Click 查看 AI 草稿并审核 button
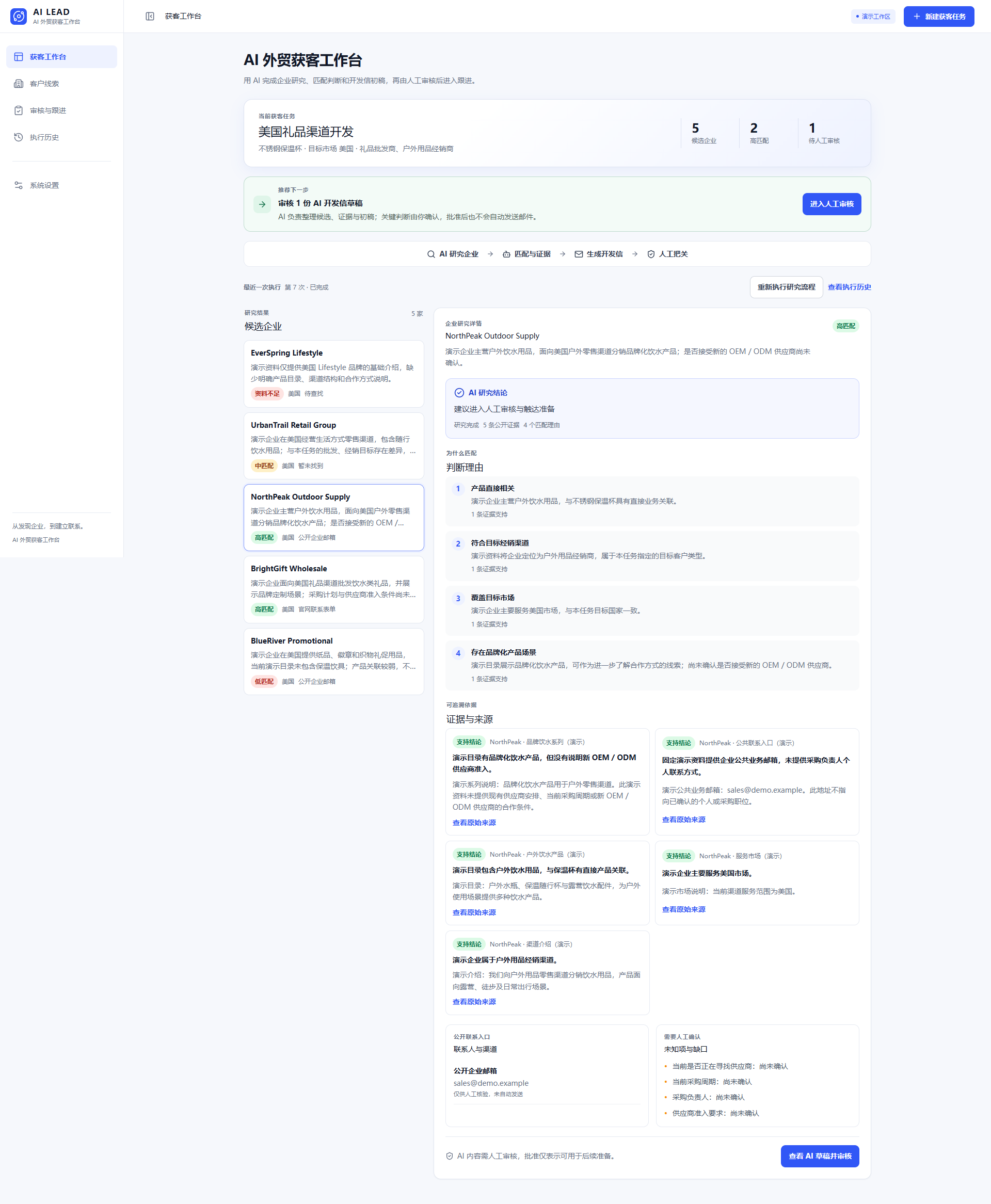991x1204 pixels. 820,1156
